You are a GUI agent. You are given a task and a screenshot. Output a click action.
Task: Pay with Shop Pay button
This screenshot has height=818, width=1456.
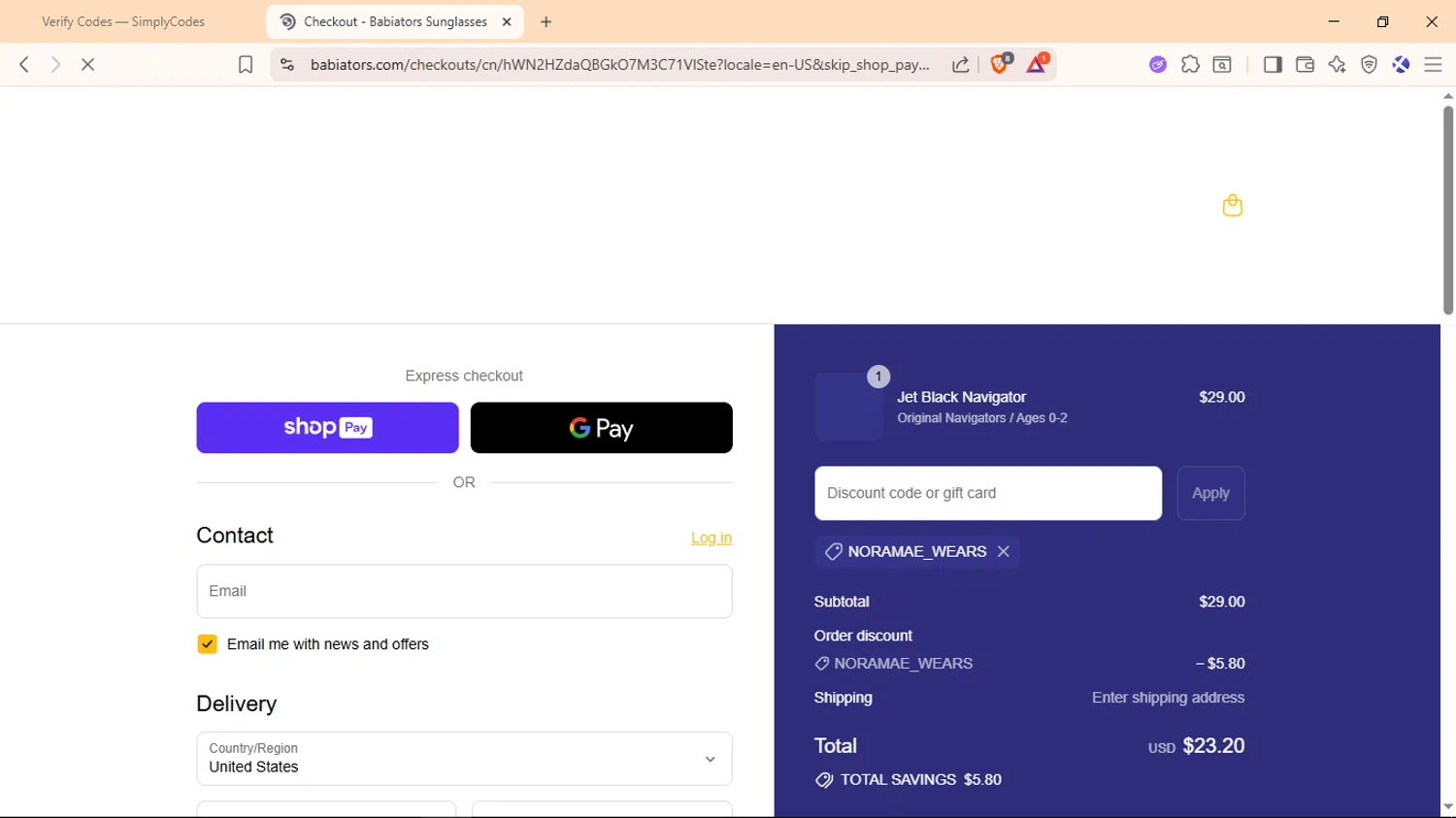[x=327, y=428]
